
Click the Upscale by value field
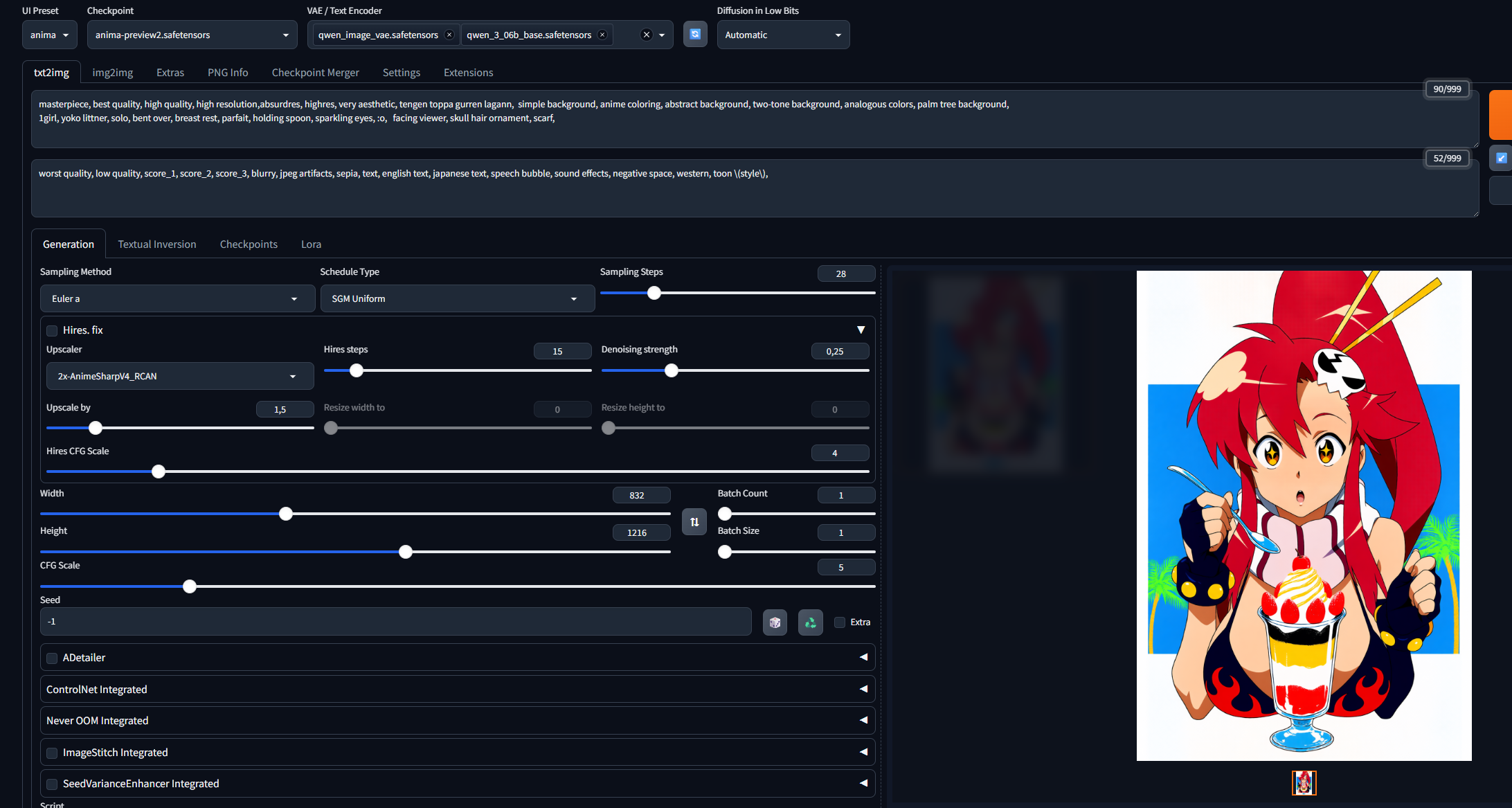click(285, 409)
